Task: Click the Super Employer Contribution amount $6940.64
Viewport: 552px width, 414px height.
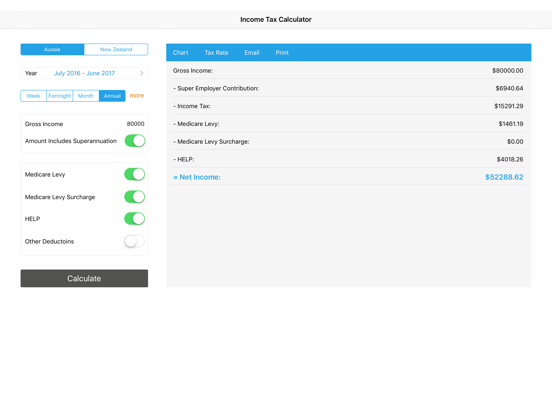Action: click(x=509, y=88)
